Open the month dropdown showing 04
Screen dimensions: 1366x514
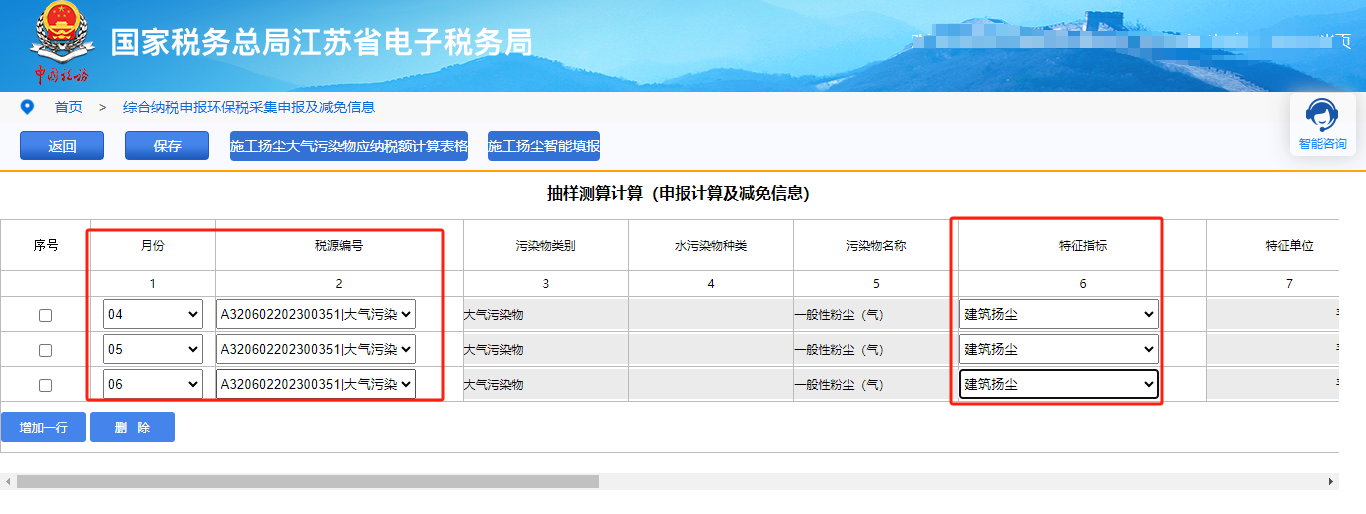tap(152, 315)
